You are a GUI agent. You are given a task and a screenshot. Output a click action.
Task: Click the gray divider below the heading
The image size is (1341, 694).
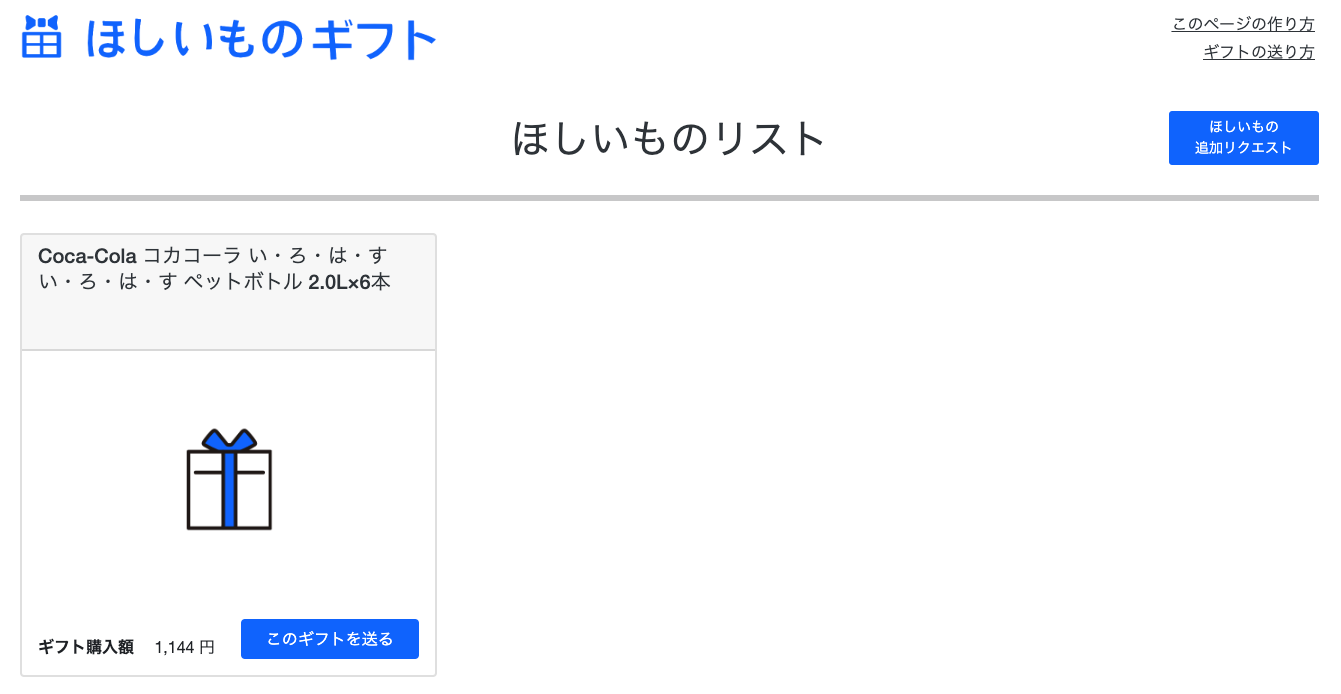click(669, 198)
